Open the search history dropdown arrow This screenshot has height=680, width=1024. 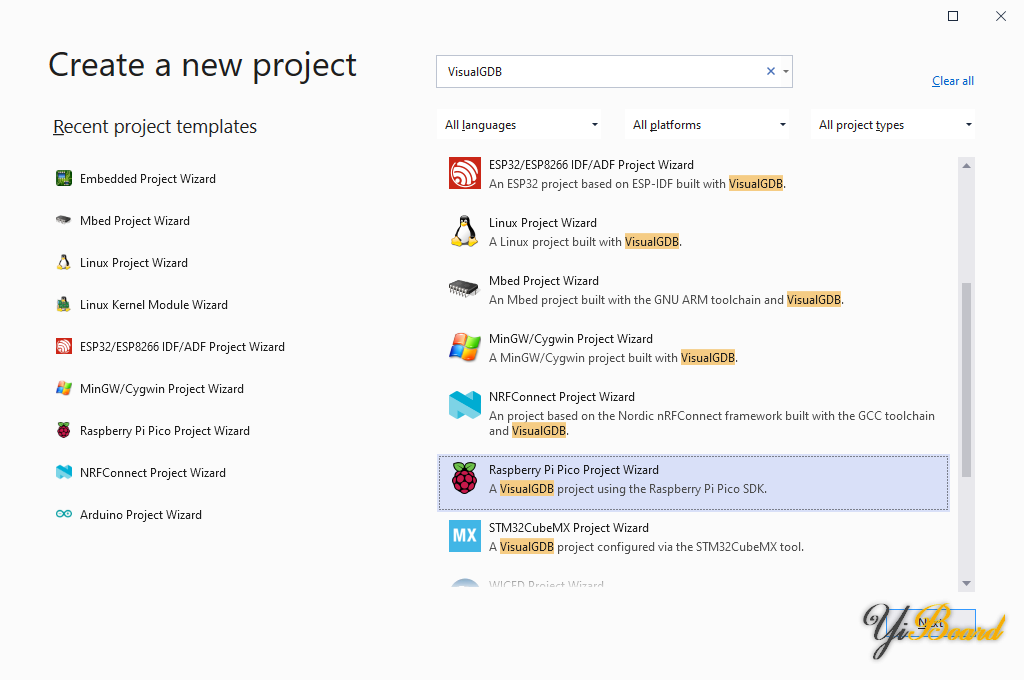tap(786, 71)
